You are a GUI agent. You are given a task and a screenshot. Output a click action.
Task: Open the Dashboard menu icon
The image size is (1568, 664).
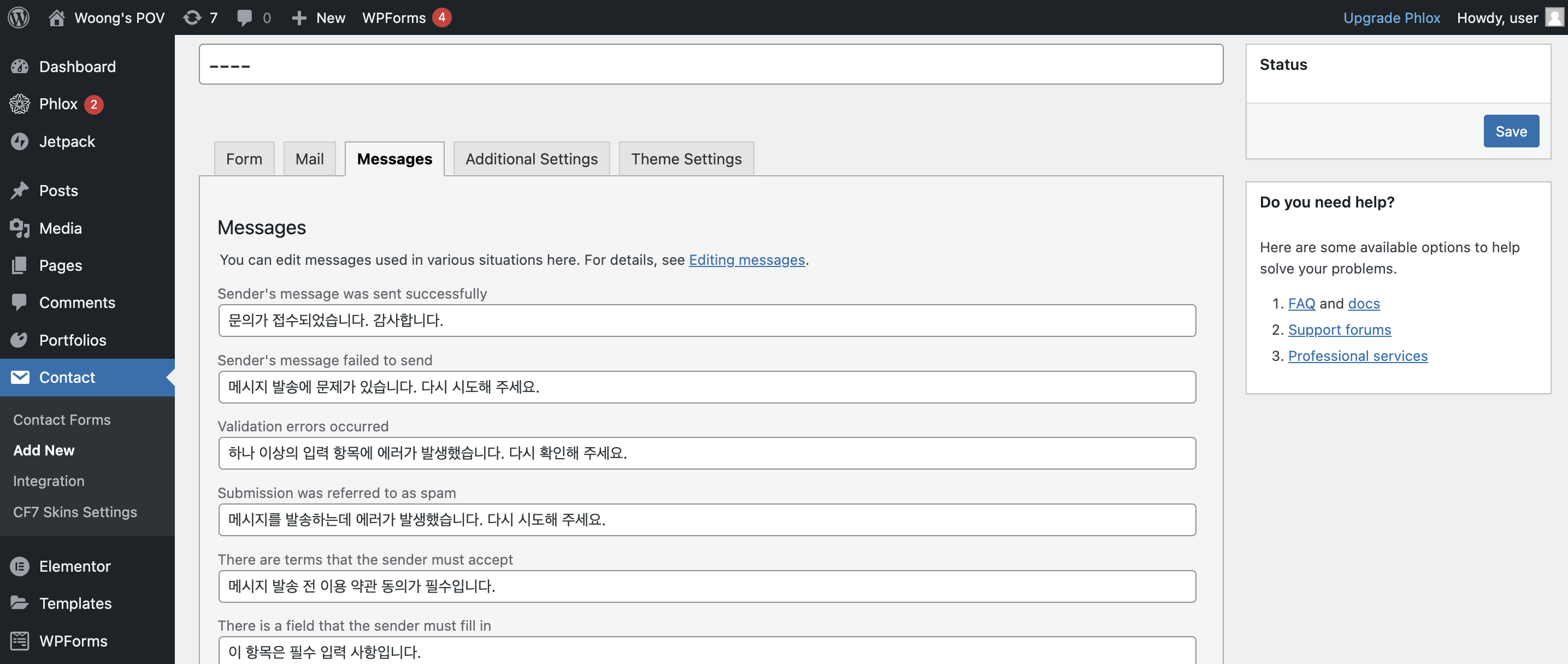point(20,66)
